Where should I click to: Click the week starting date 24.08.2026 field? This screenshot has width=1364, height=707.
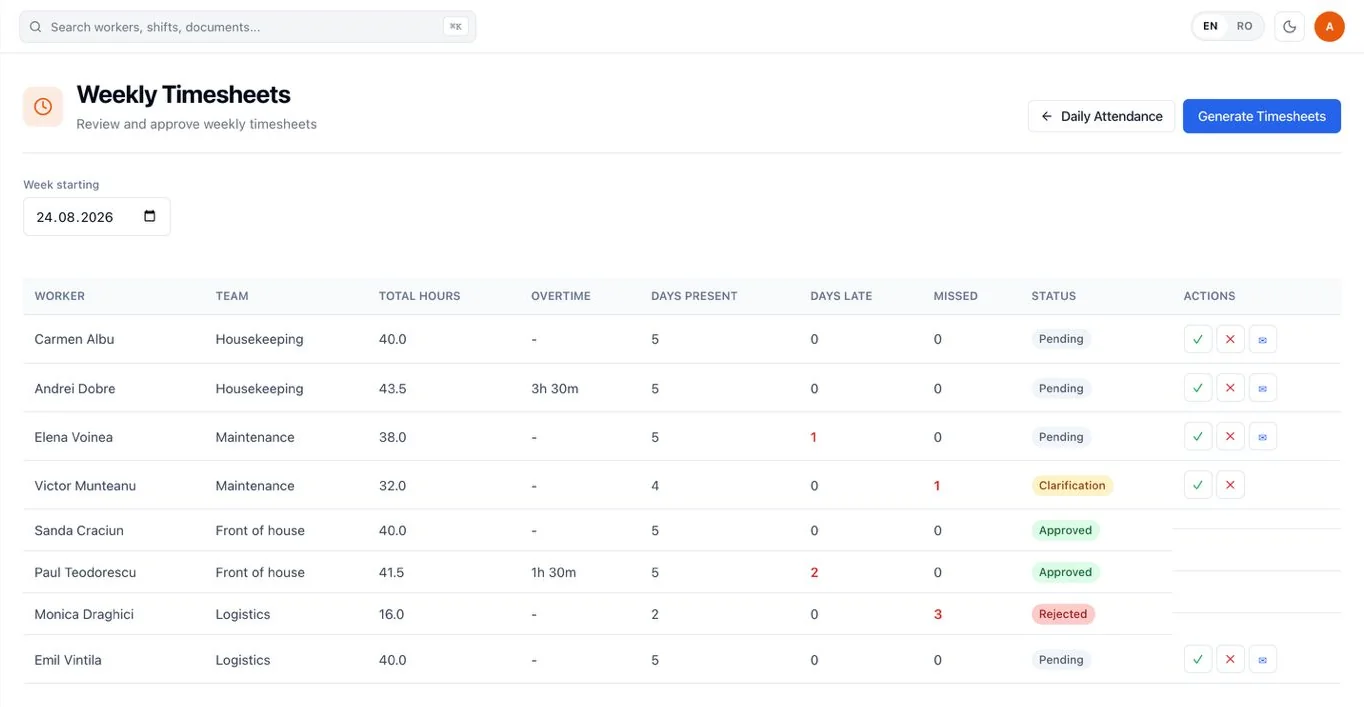[x=96, y=216]
